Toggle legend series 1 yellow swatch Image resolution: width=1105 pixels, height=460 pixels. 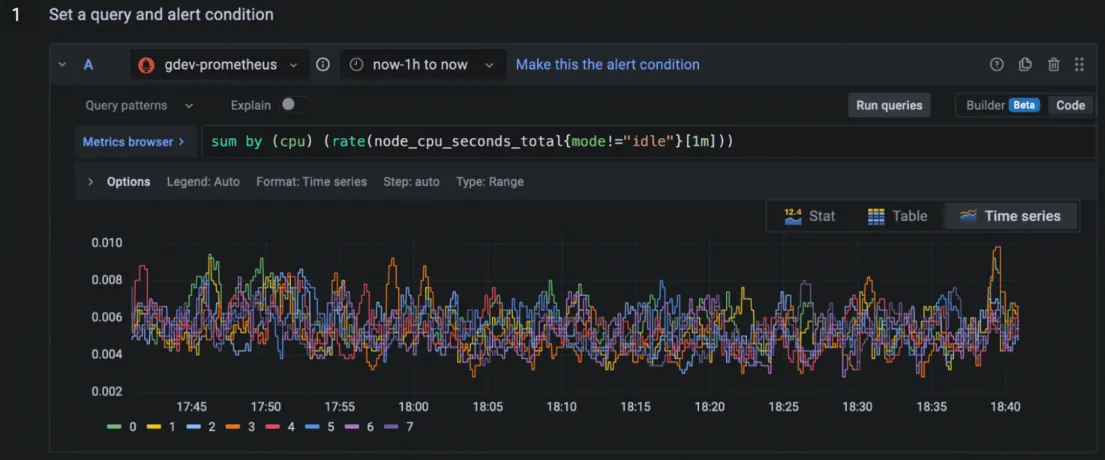pos(154,427)
